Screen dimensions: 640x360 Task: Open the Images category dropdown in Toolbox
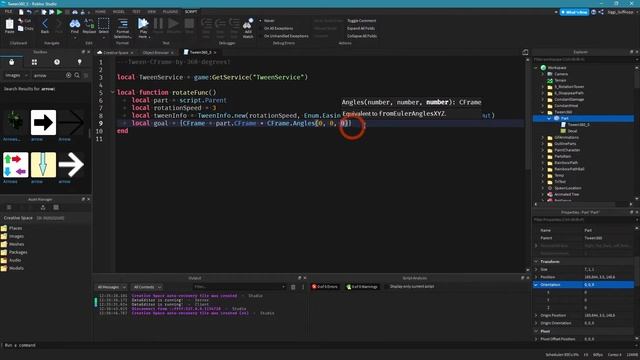[16, 76]
